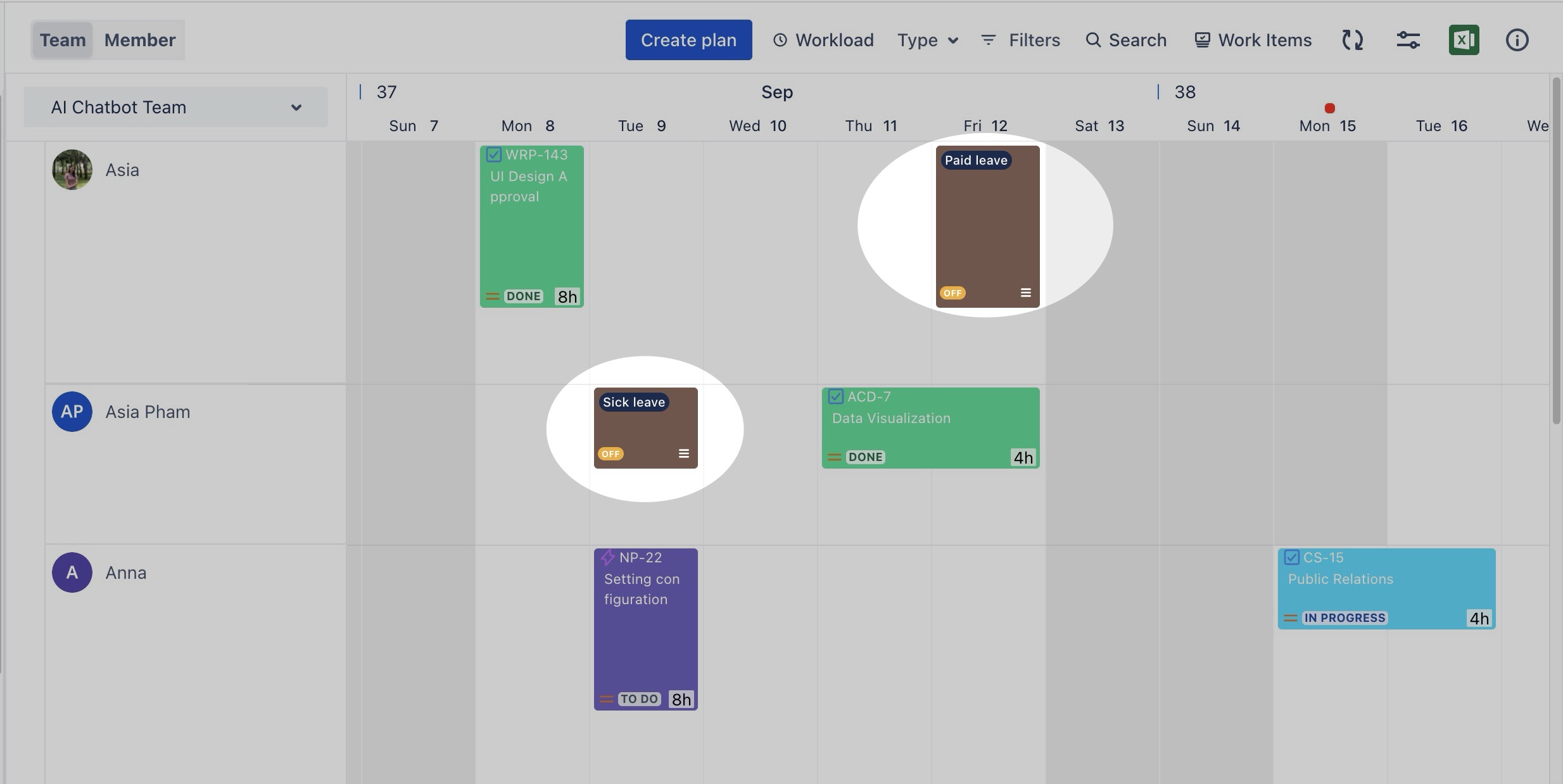1563x784 pixels.
Task: Click the hamburger icon on Sick leave card
Action: [x=683, y=453]
